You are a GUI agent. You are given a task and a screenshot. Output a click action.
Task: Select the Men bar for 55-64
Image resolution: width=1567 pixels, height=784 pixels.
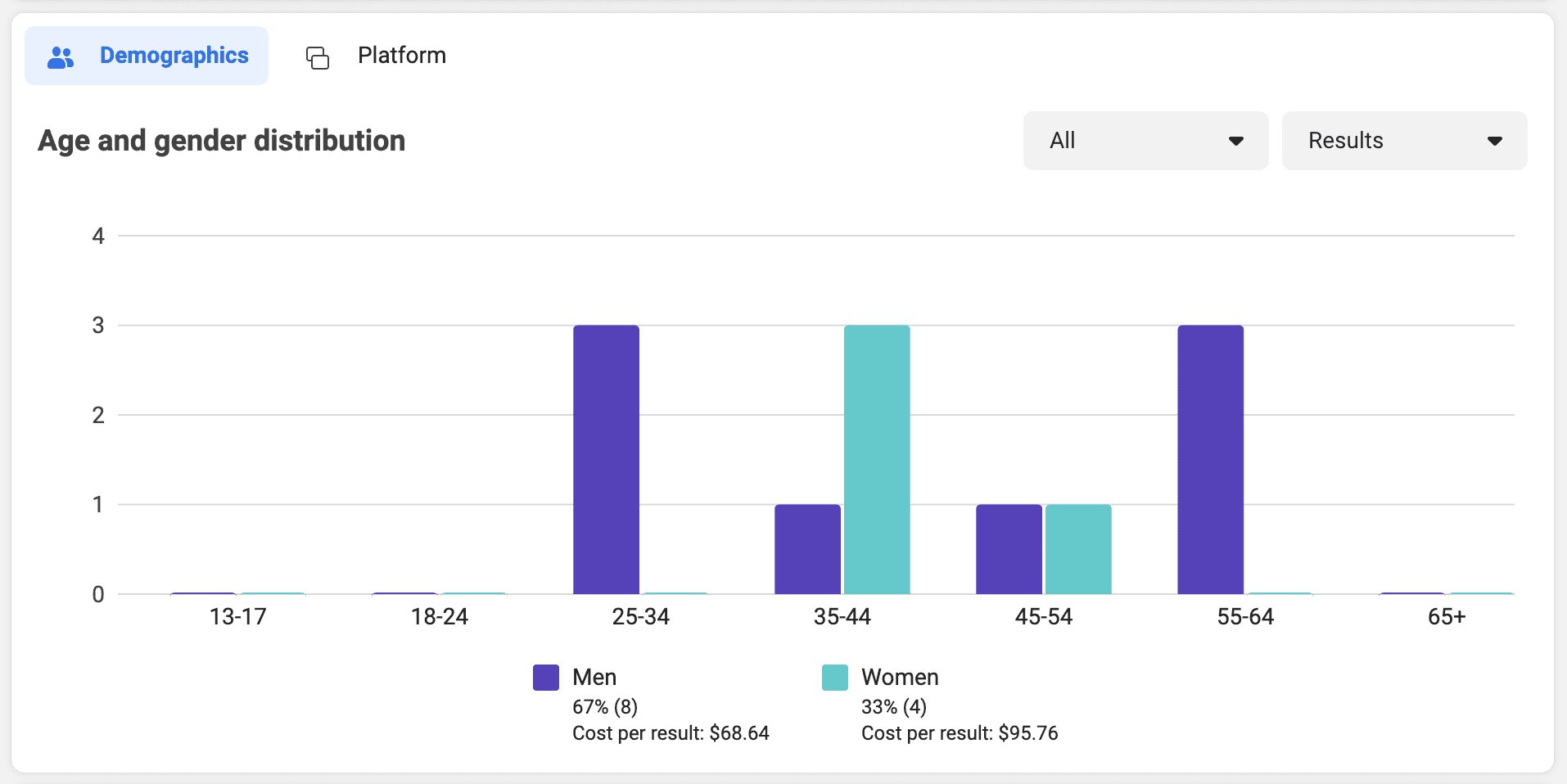point(1210,460)
